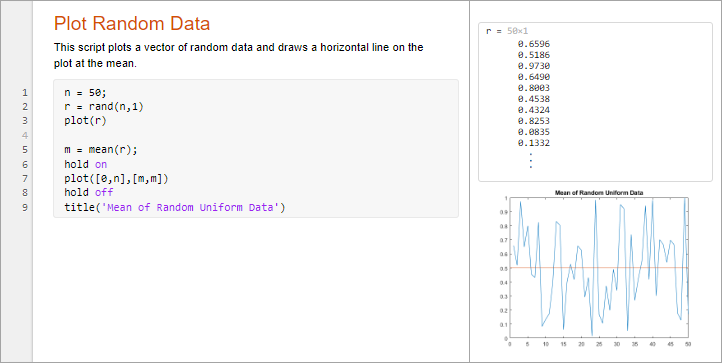722x363 pixels.
Task: Click the 'plot(r)' code line
Action: tap(85, 121)
